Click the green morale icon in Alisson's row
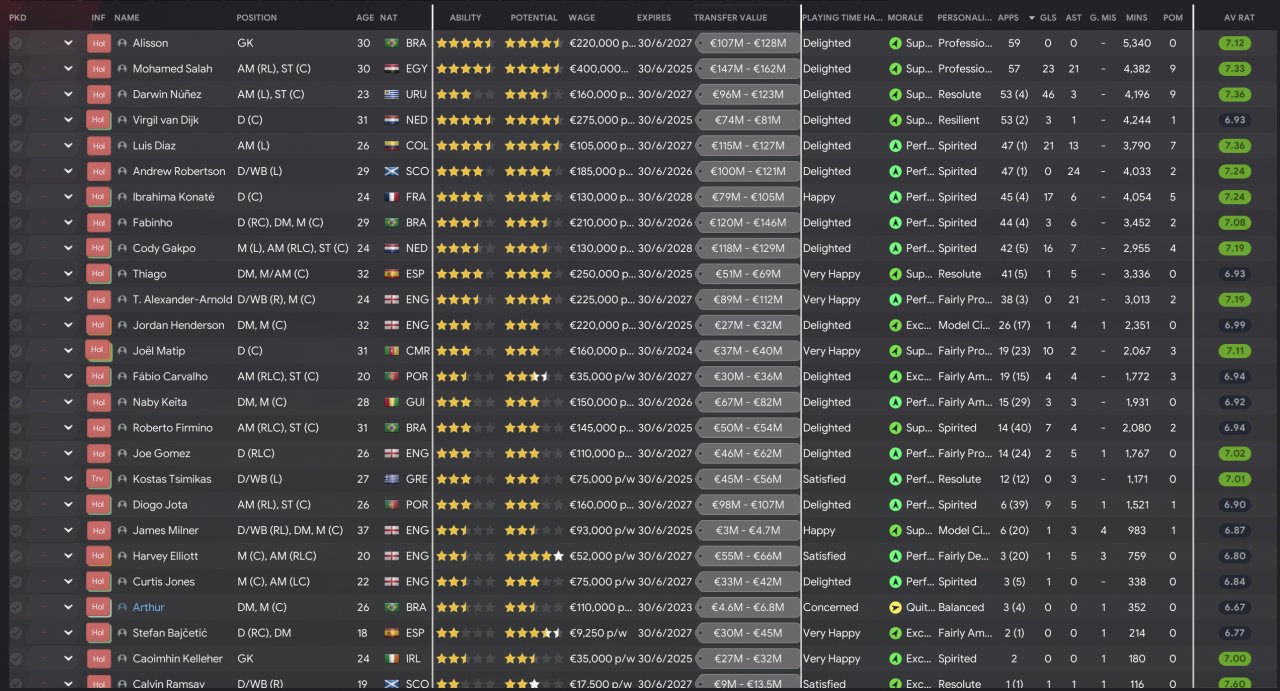The width and height of the screenshot is (1280, 691). [x=895, y=43]
